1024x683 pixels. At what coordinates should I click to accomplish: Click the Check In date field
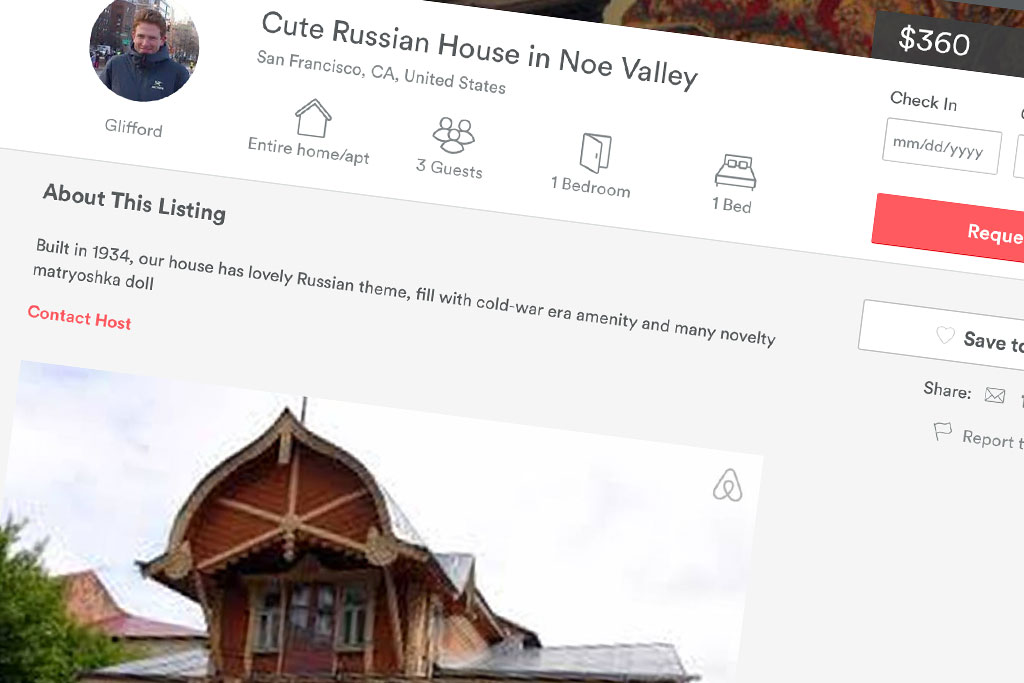coord(942,146)
